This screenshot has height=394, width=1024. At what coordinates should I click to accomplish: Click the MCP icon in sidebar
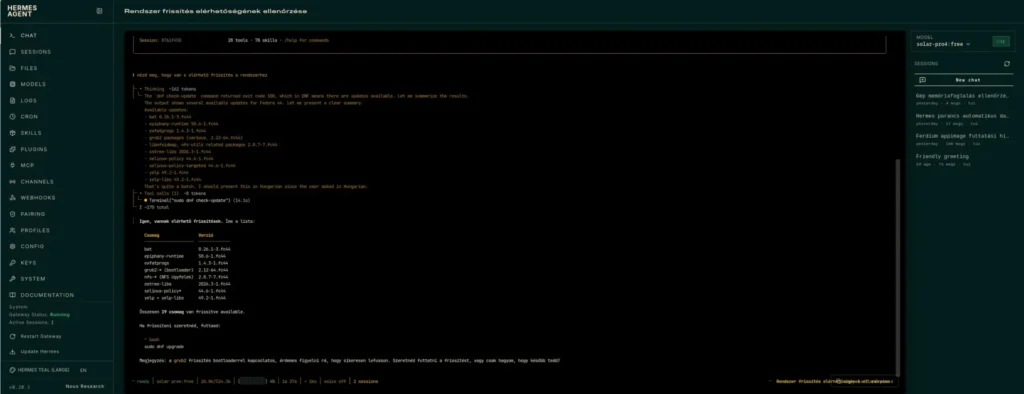[x=12, y=165]
